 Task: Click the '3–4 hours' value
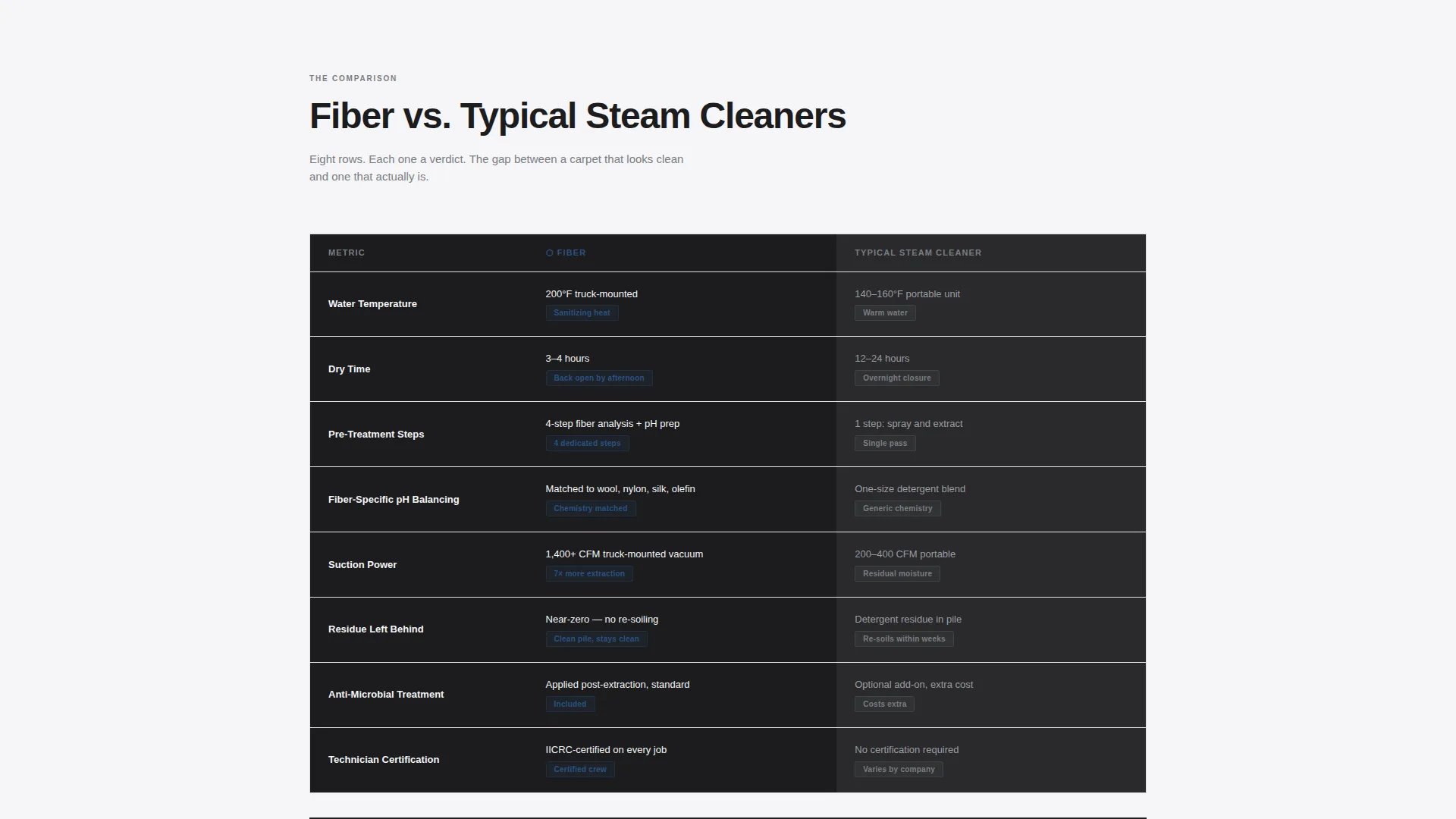tap(567, 359)
